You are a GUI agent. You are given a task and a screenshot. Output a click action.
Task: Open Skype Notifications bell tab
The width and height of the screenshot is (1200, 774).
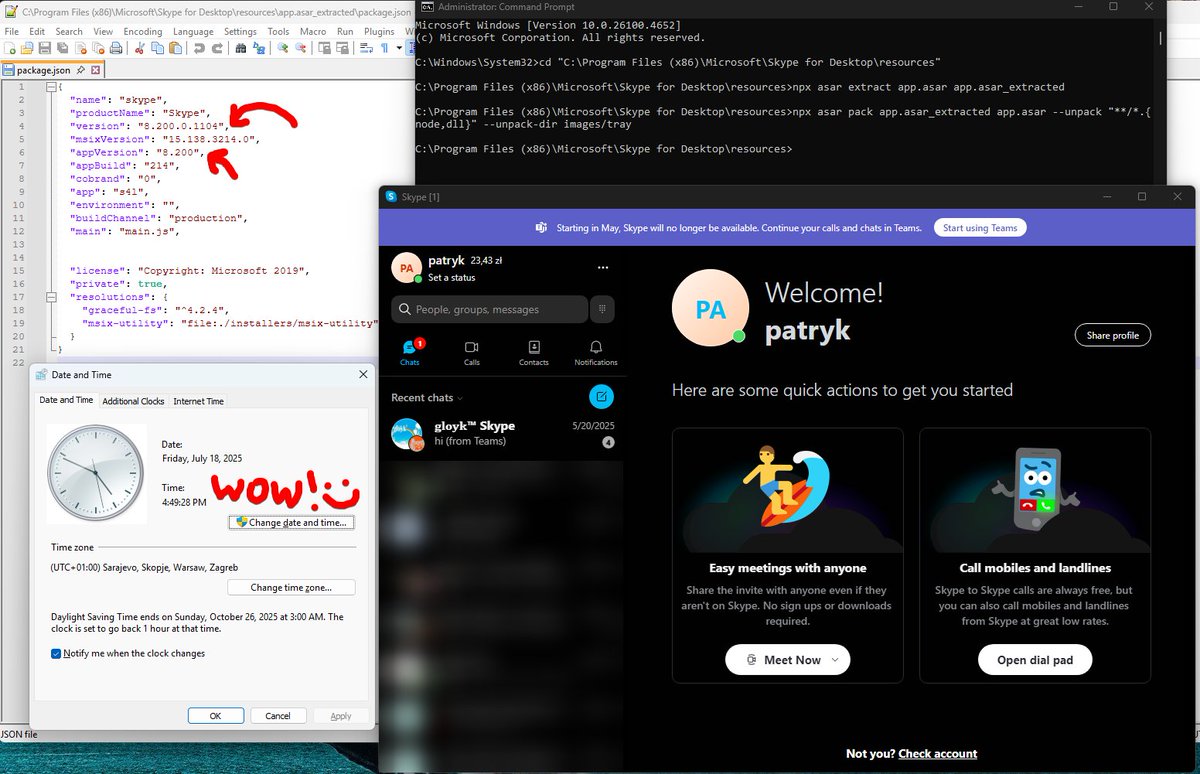[x=596, y=352]
